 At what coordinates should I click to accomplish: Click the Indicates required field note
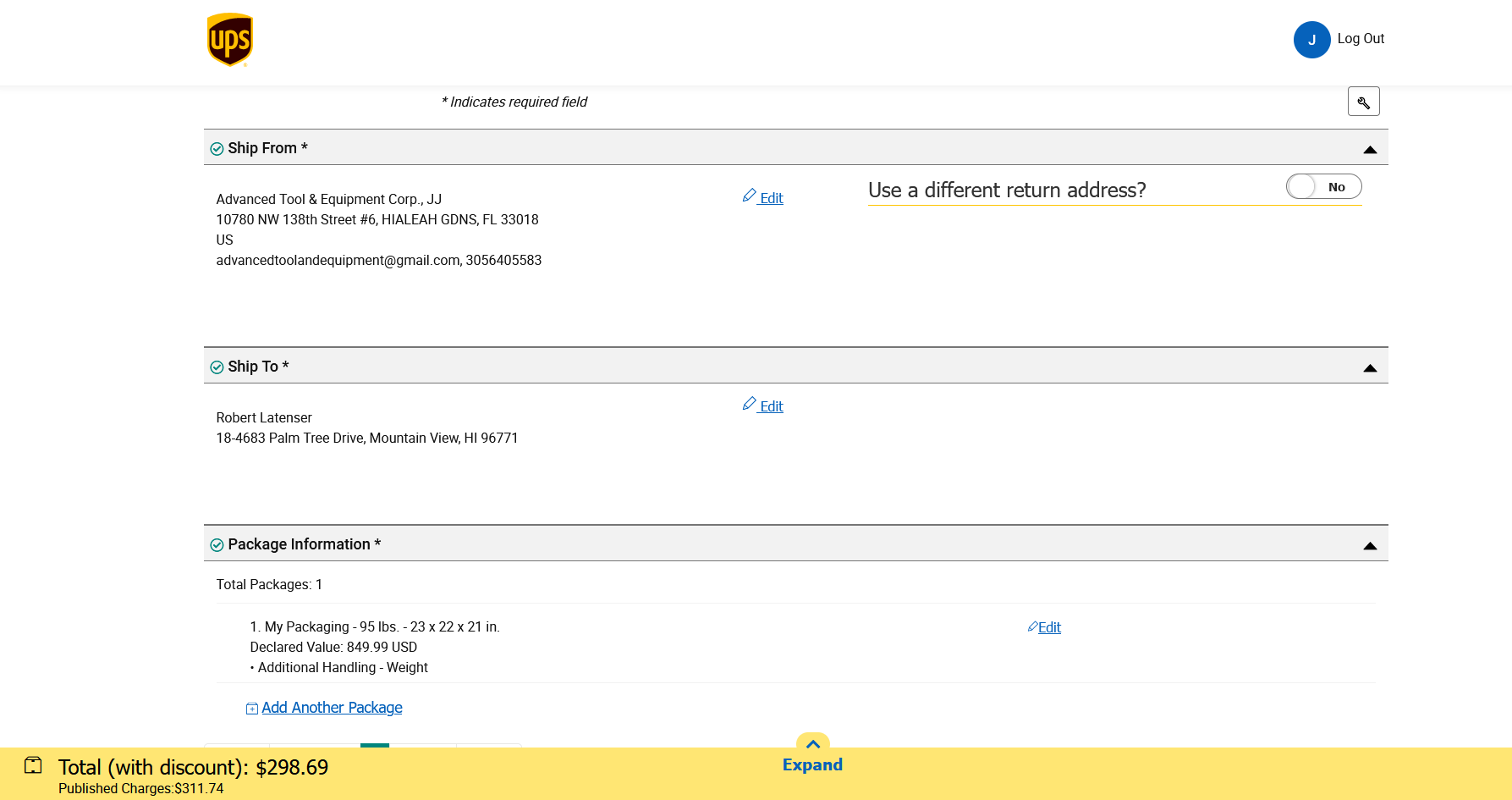[514, 102]
